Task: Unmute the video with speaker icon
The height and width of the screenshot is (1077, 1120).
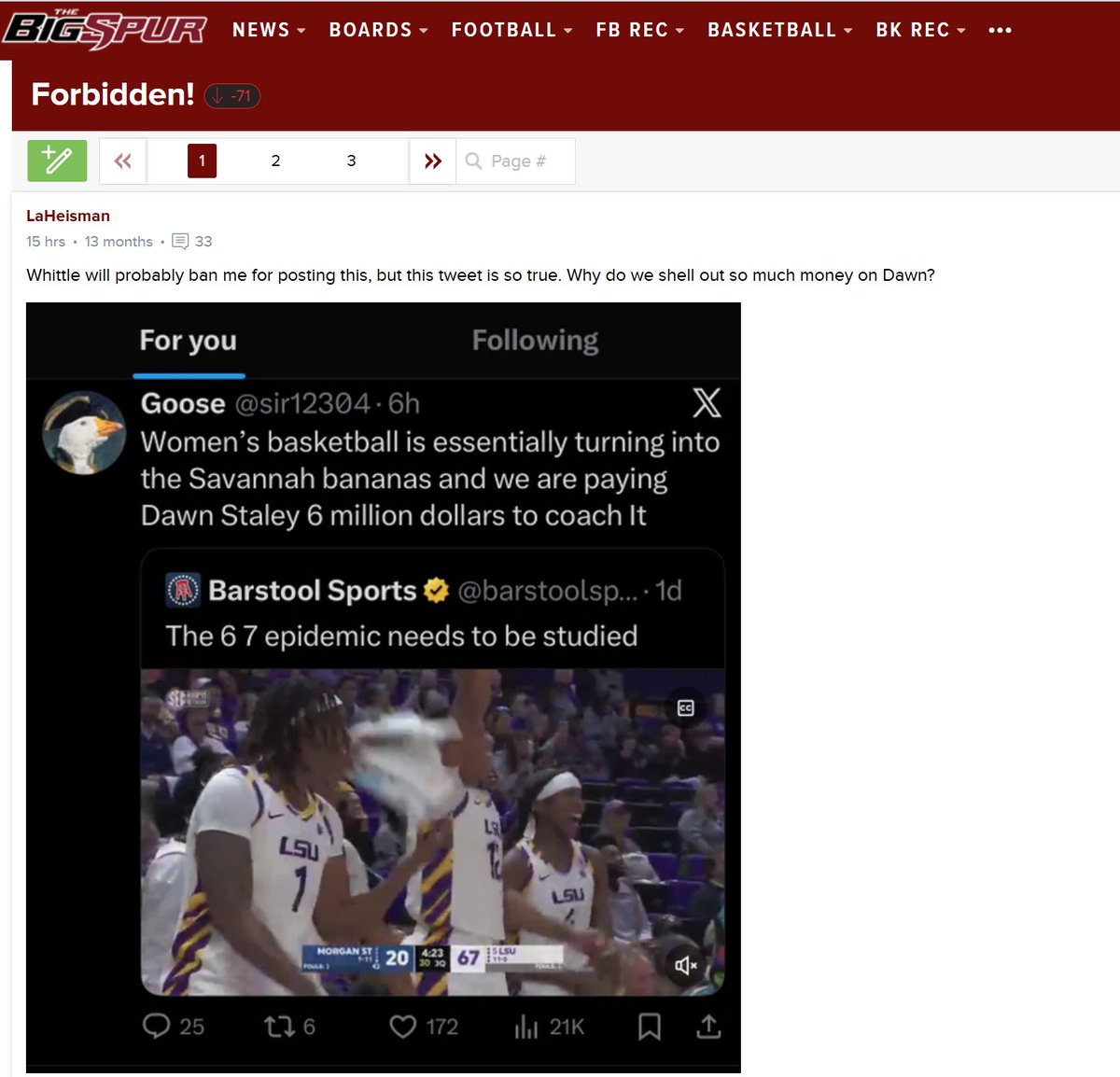Action: 686,965
